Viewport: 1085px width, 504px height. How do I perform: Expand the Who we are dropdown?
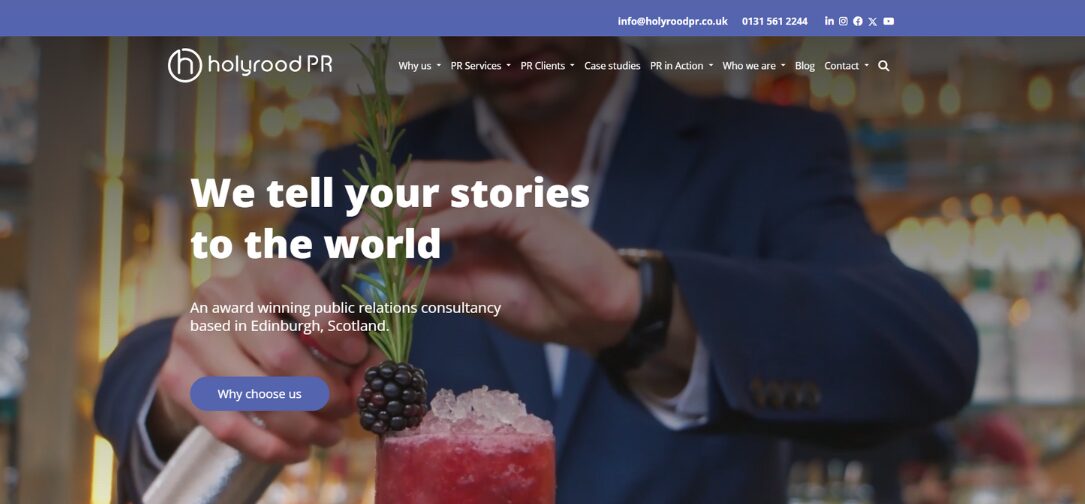(754, 66)
